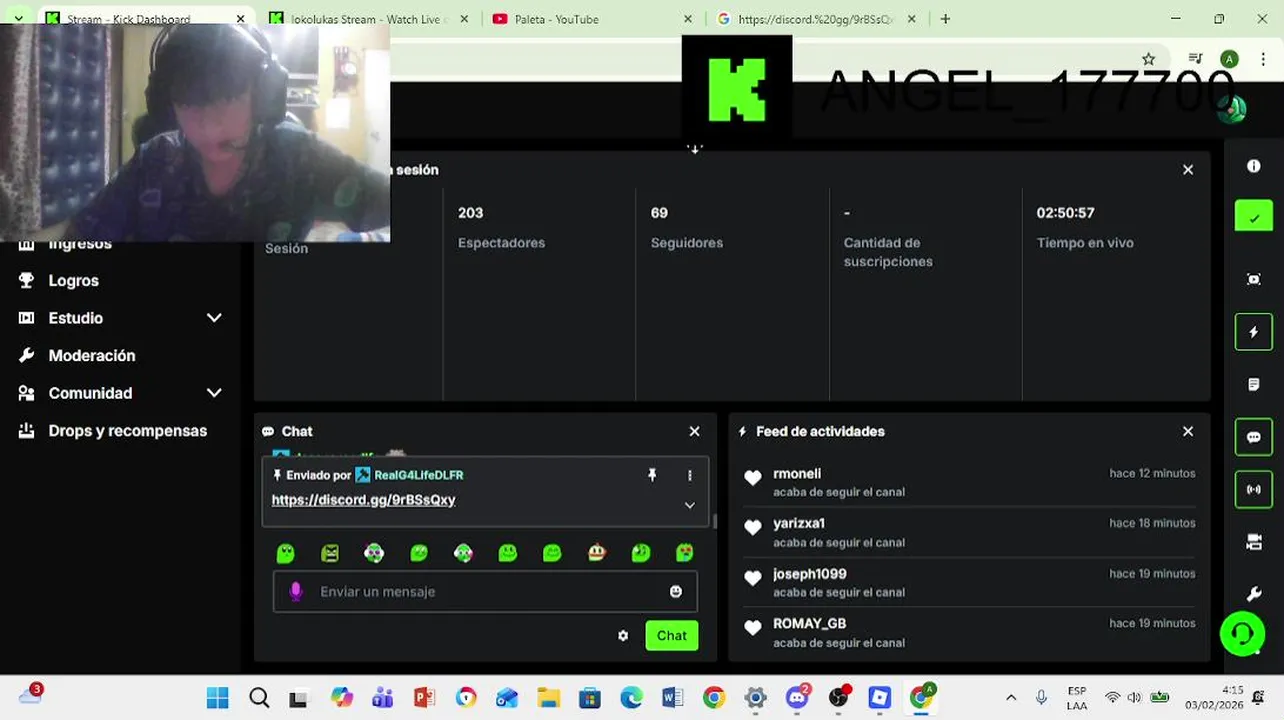
Task: Click the joseph1099 follower entry
Action: [x=968, y=582]
